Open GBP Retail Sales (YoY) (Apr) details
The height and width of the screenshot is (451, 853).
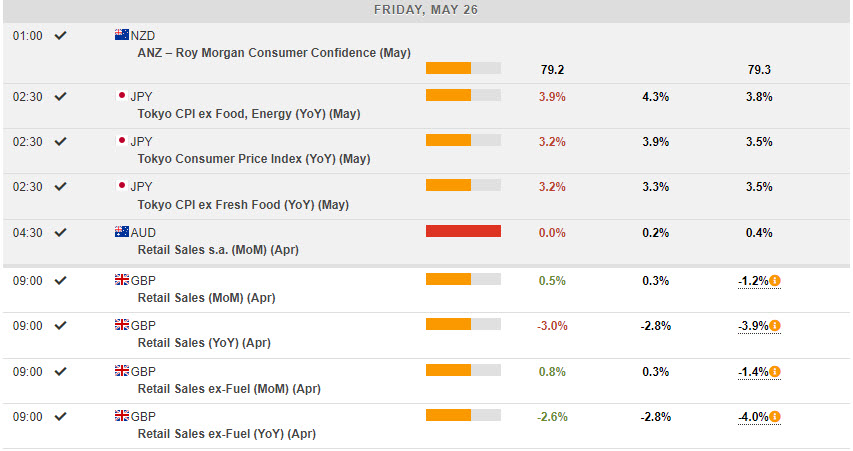pyautogui.click(x=205, y=343)
